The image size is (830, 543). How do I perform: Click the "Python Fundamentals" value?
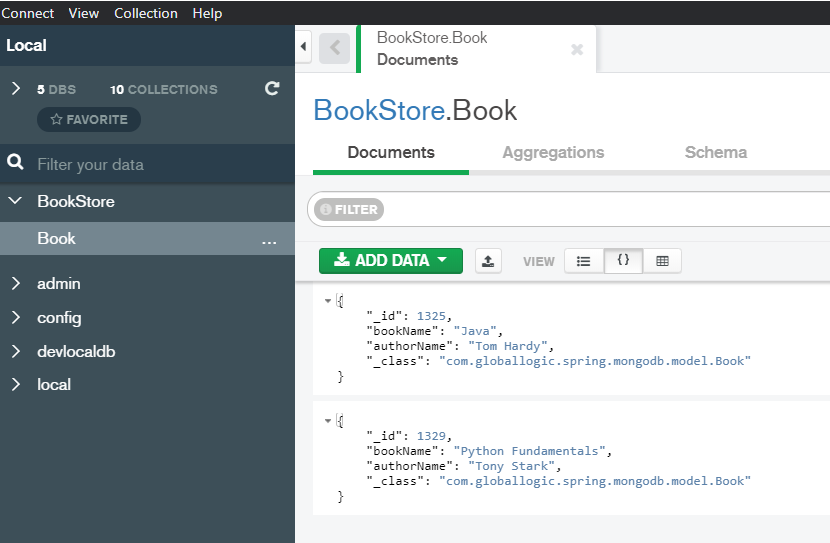pyautogui.click(x=529, y=451)
